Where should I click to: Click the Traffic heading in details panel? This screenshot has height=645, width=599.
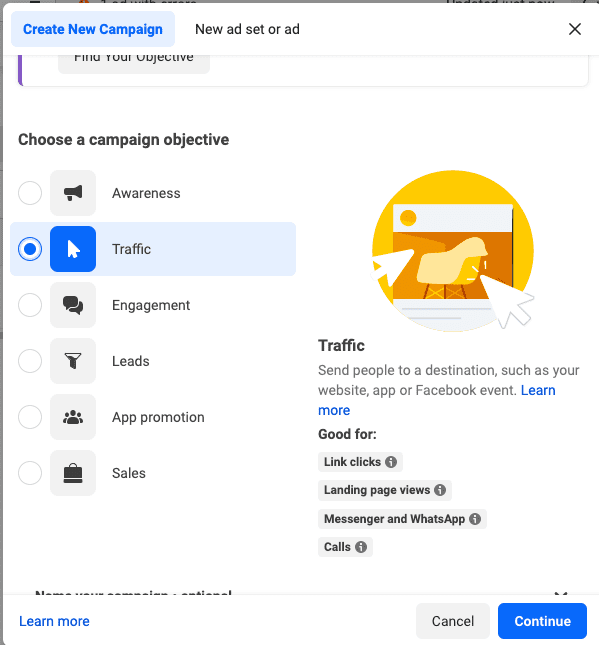341,346
